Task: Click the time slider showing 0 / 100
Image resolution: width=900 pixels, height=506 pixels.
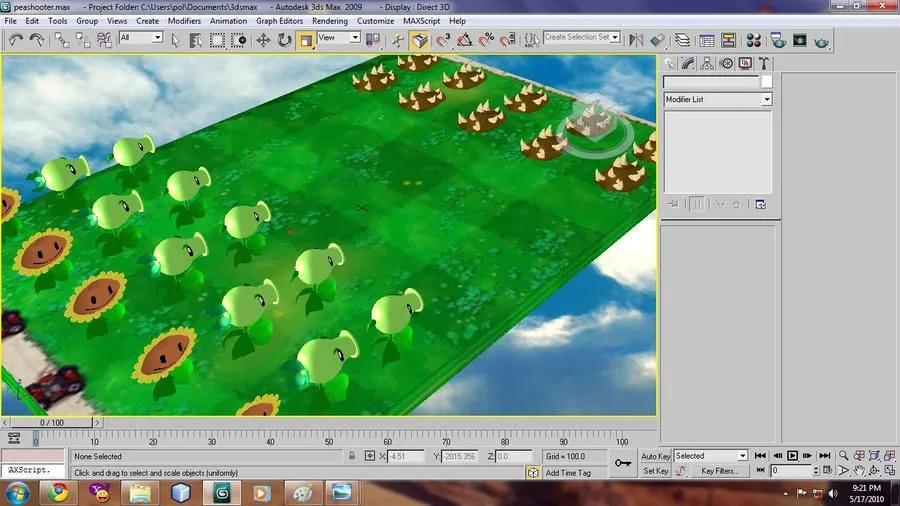Action: (52, 423)
